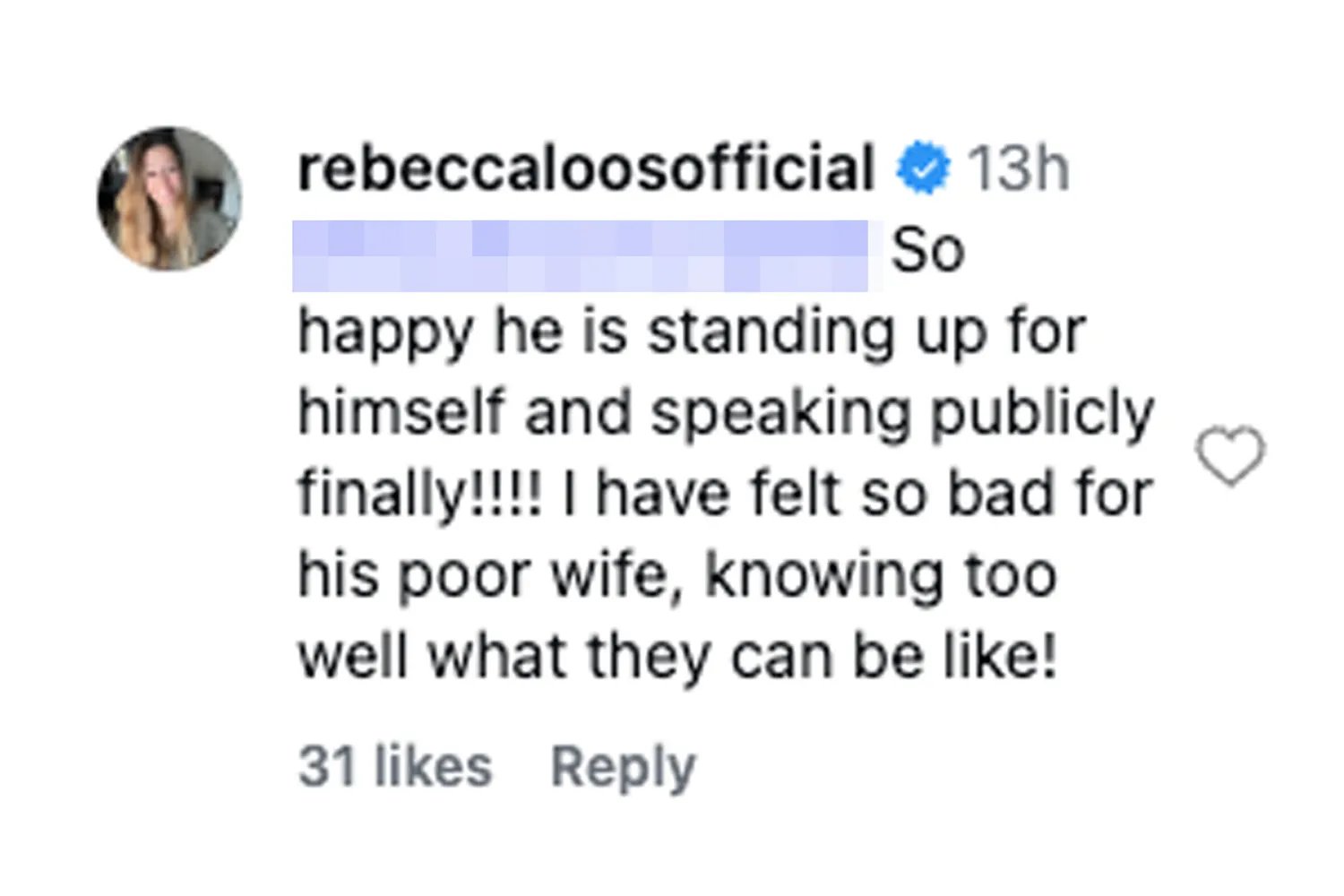Click the 13h timestamp to expand details
Screen dimensions: 1344x896
(1017, 166)
